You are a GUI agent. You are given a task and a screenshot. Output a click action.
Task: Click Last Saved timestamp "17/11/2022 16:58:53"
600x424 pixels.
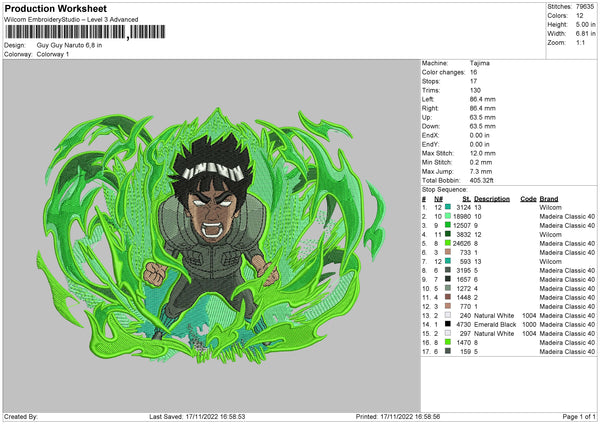click(x=215, y=417)
